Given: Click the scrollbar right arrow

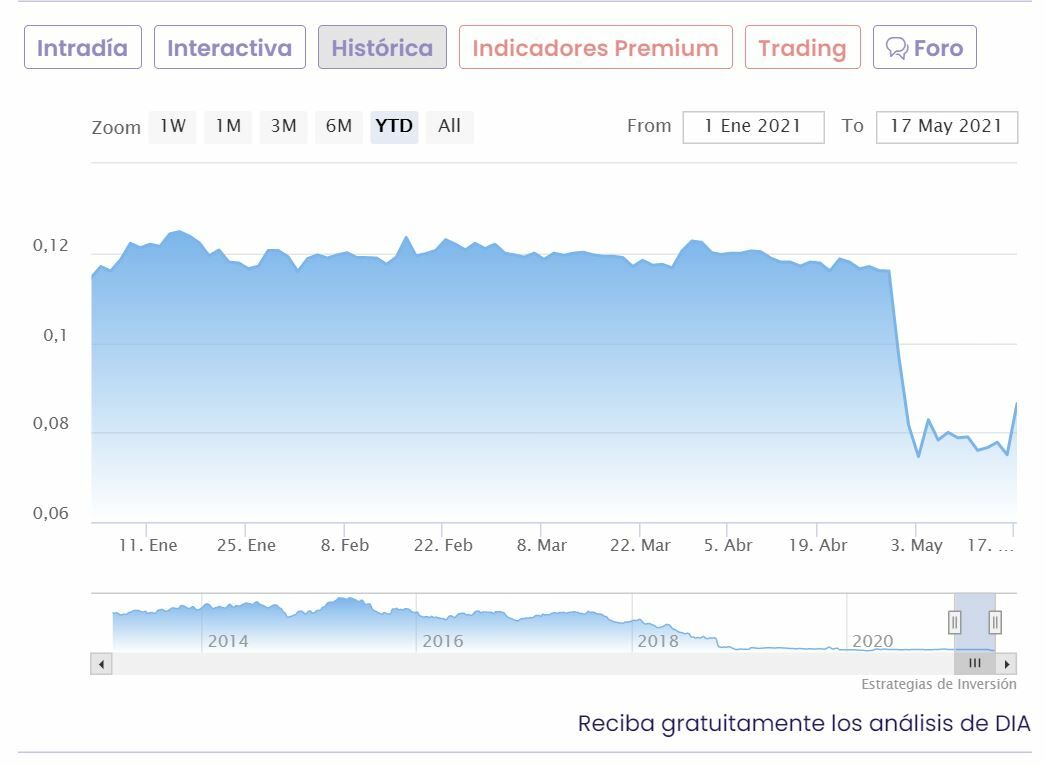Looking at the screenshot, I should click(x=1007, y=663).
